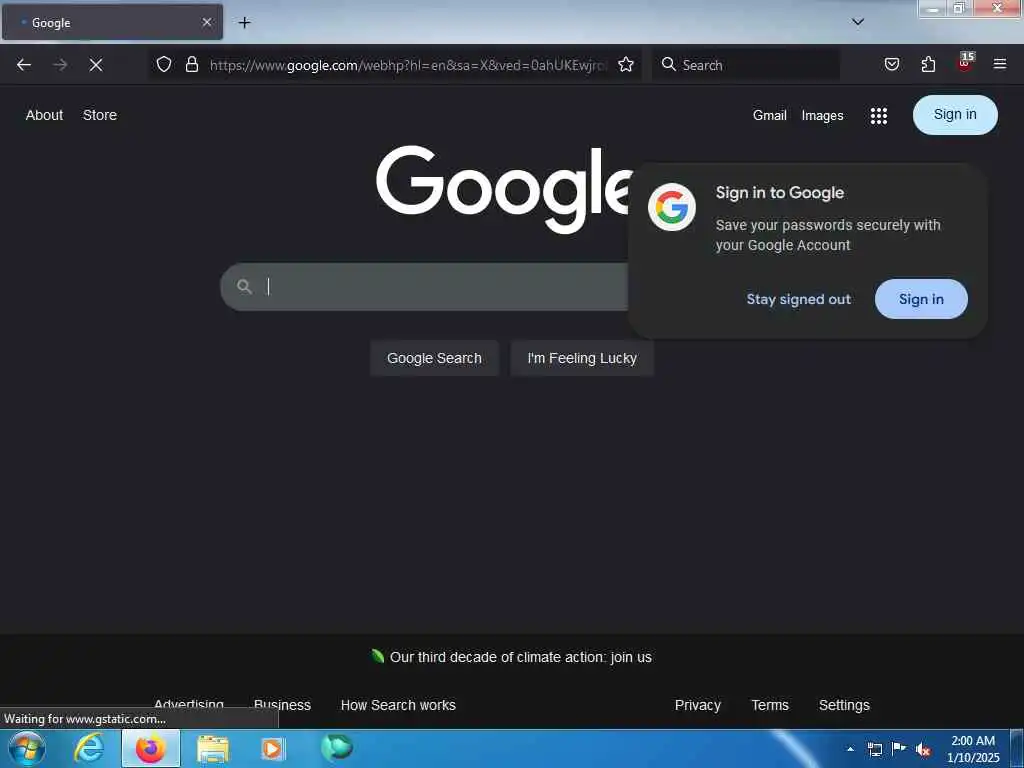Viewport: 1024px width, 768px height.
Task: Open Google apps grid
Action: (x=879, y=116)
